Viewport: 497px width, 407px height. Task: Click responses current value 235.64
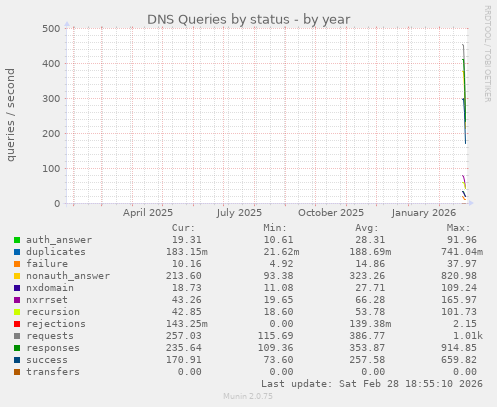pos(184,348)
